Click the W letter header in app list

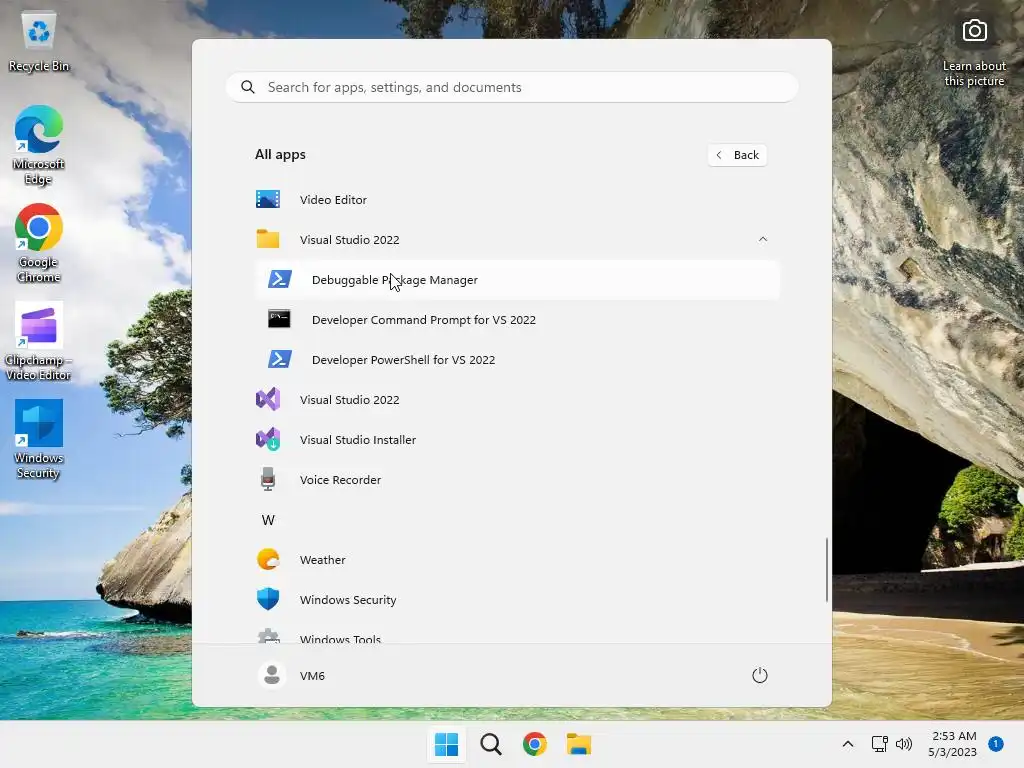268,519
